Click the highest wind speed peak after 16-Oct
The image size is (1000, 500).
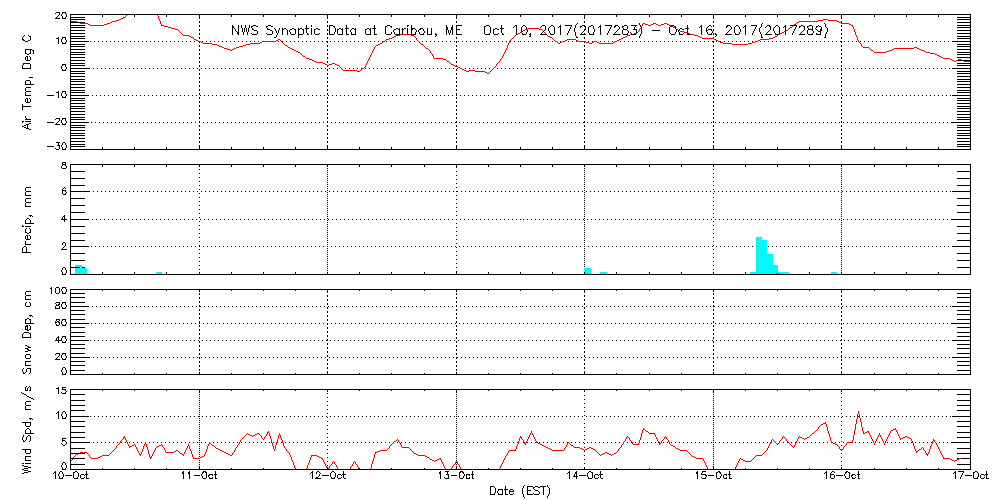click(858, 412)
